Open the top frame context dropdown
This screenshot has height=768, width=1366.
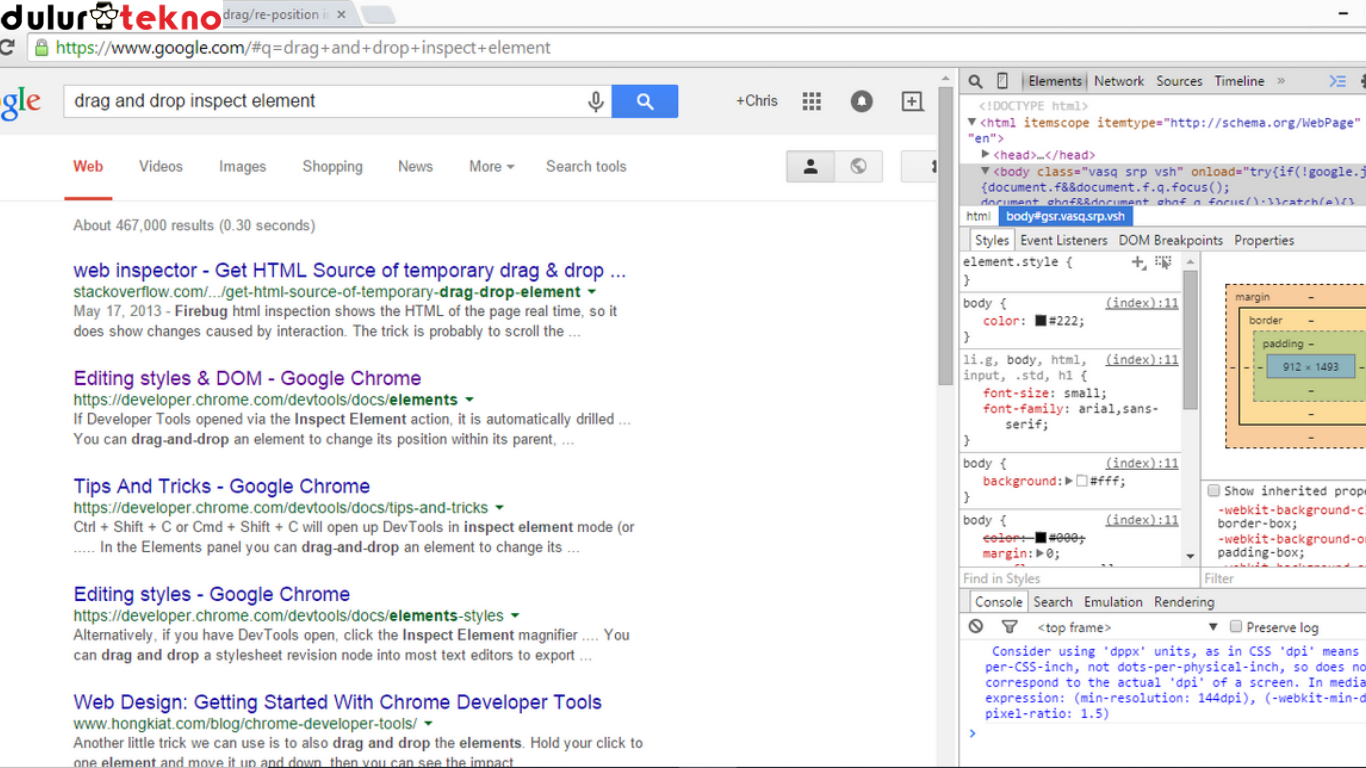click(1127, 627)
